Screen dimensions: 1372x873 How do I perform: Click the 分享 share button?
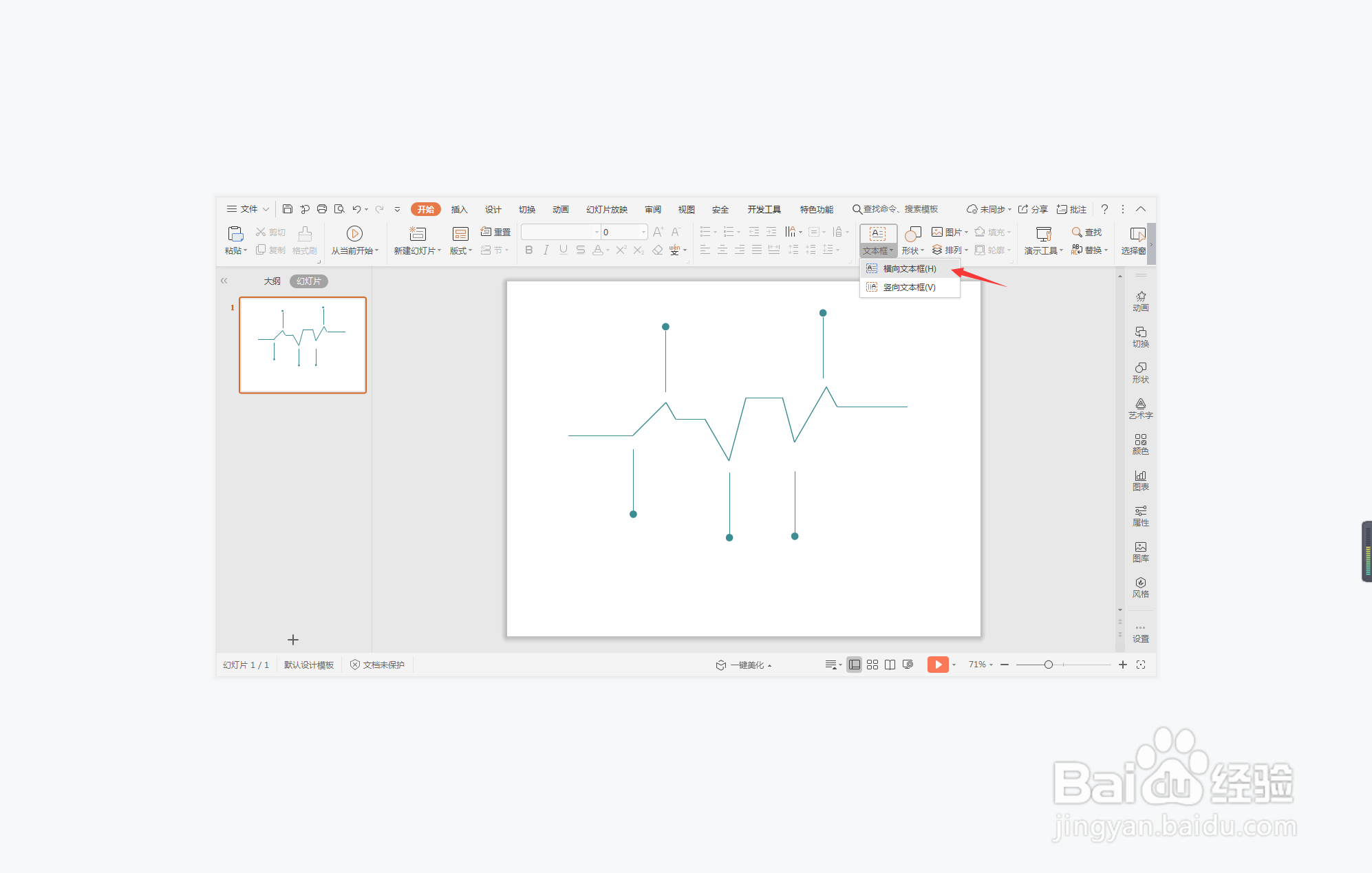tap(1033, 210)
